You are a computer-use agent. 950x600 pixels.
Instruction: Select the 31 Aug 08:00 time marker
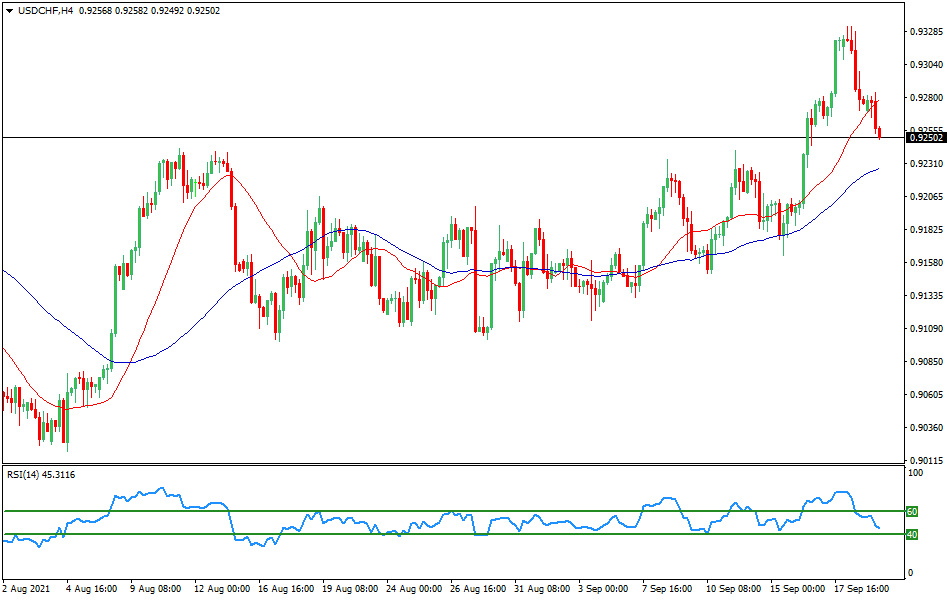tap(542, 589)
